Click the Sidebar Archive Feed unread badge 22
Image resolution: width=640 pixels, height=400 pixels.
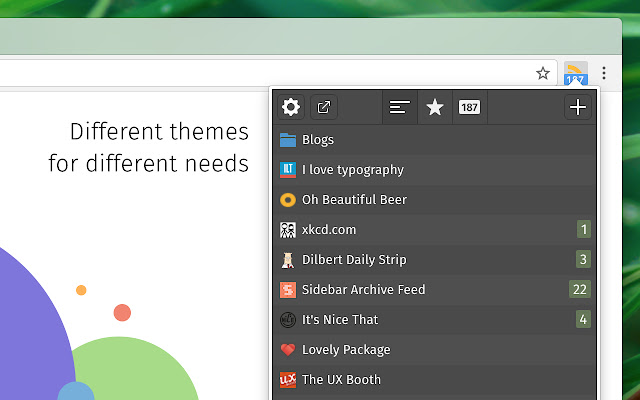click(x=580, y=290)
